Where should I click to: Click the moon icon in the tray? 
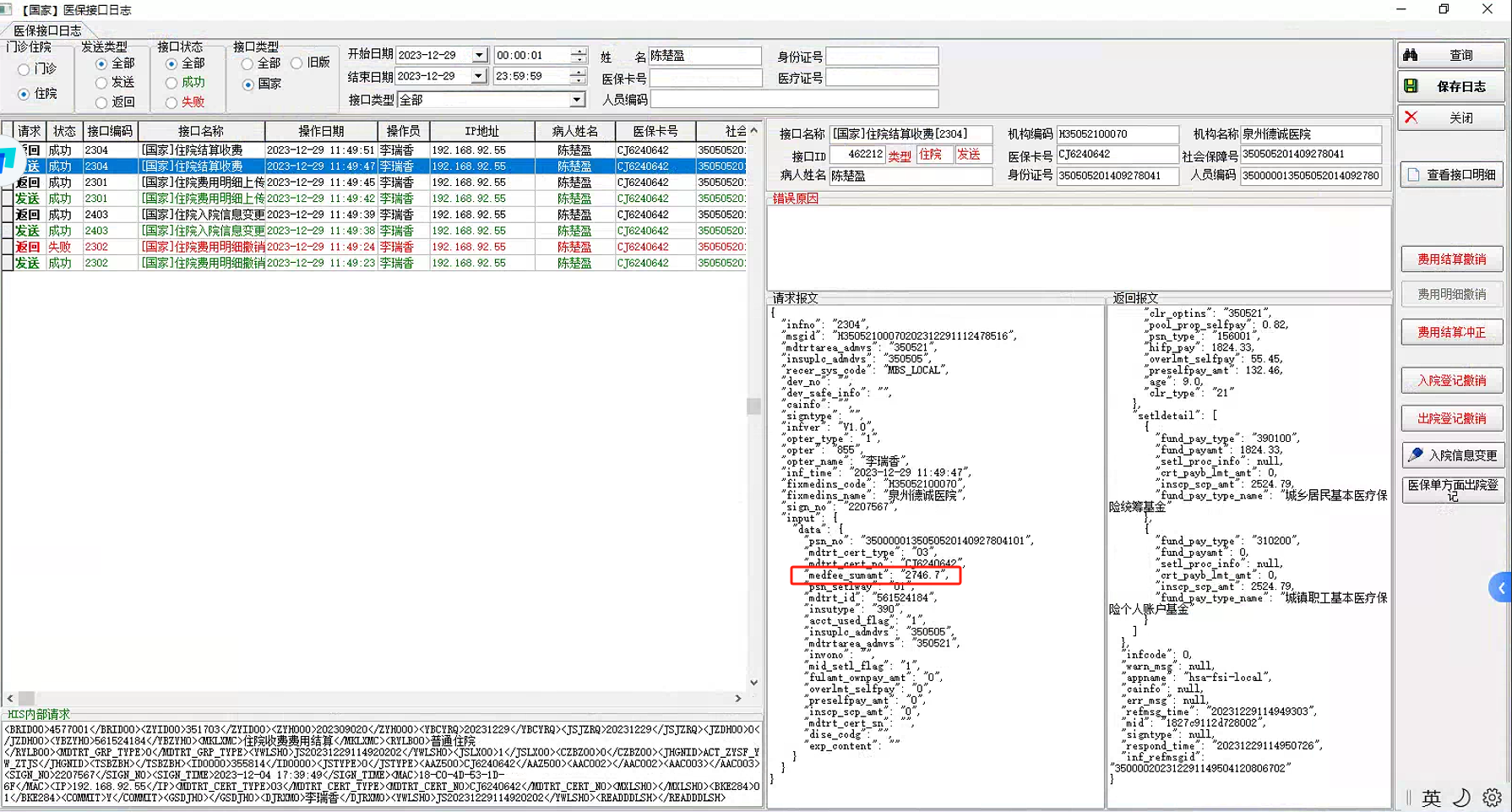point(1461,798)
